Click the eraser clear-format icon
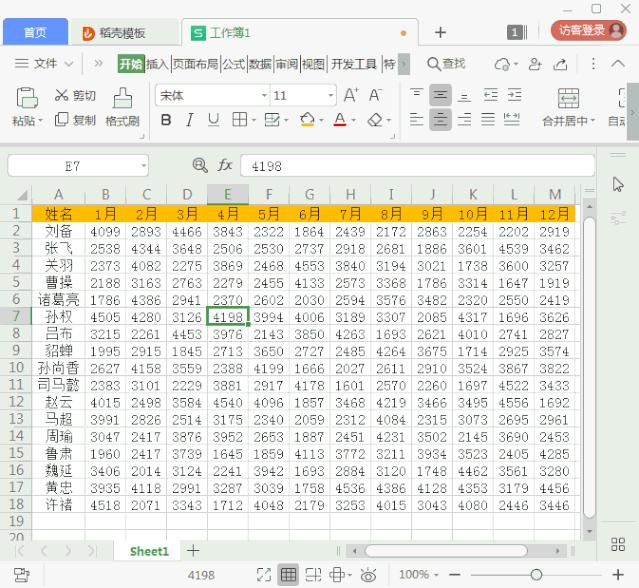Image resolution: width=639 pixels, height=588 pixels. tap(375, 120)
